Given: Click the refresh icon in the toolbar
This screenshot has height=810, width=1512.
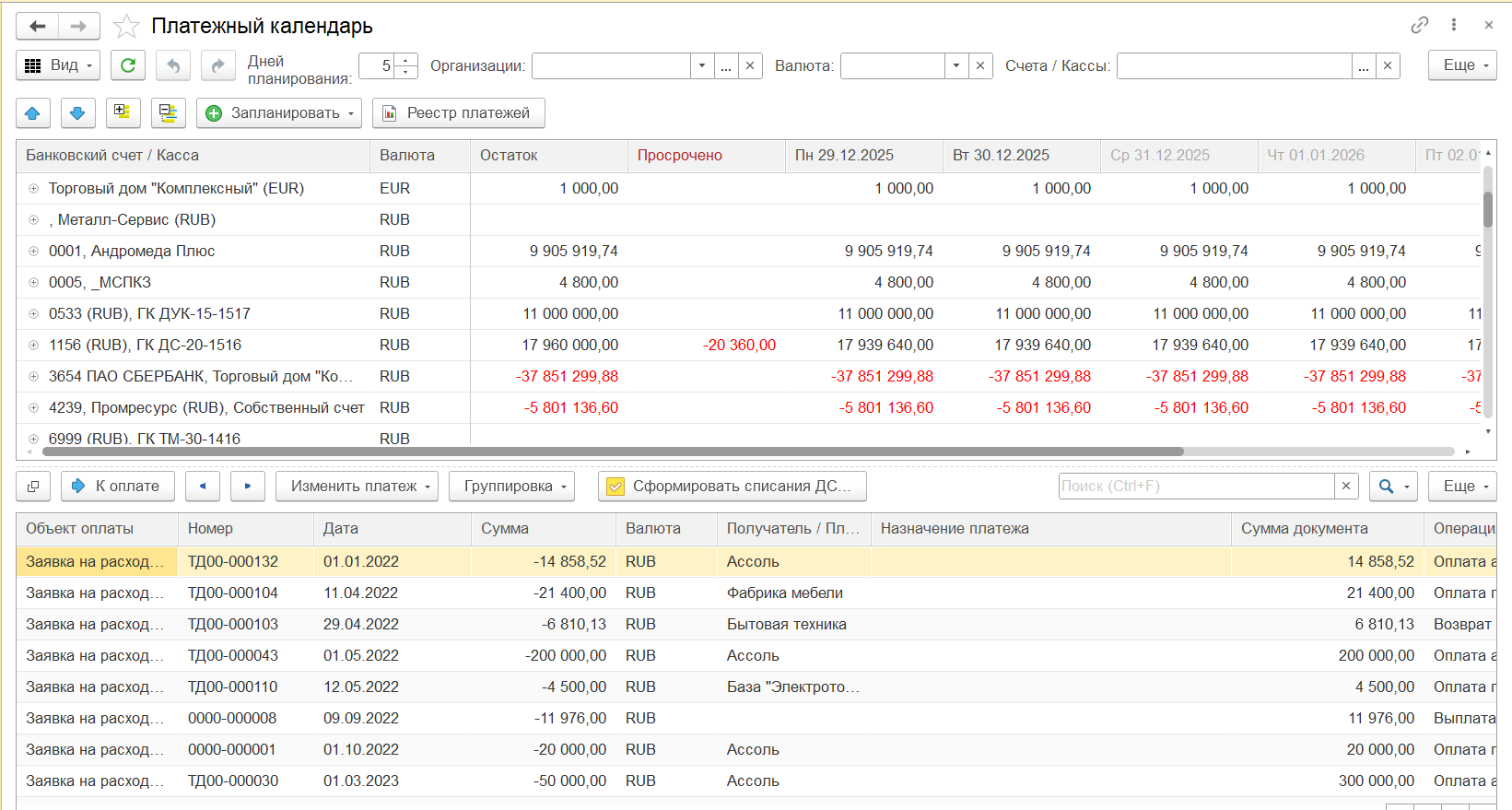Looking at the screenshot, I should (x=128, y=65).
